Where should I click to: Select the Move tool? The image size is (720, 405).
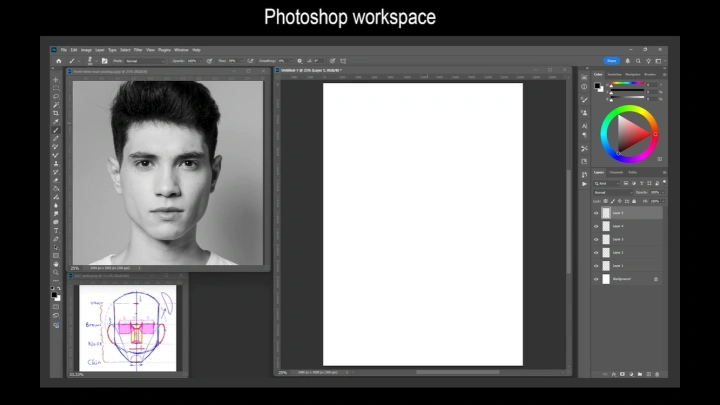tap(56, 80)
